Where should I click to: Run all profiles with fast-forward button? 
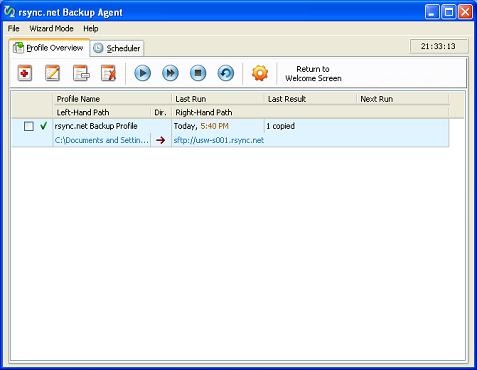(x=170, y=73)
